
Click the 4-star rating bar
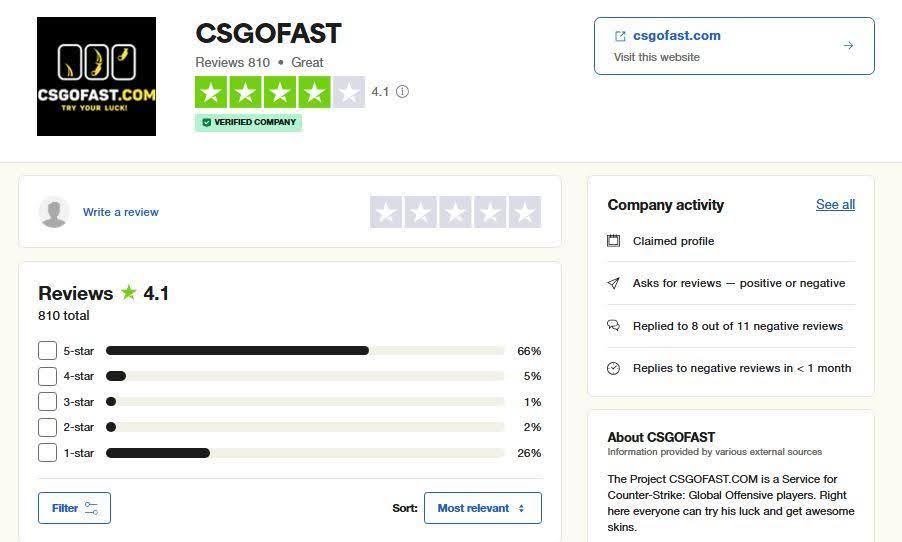click(304, 376)
